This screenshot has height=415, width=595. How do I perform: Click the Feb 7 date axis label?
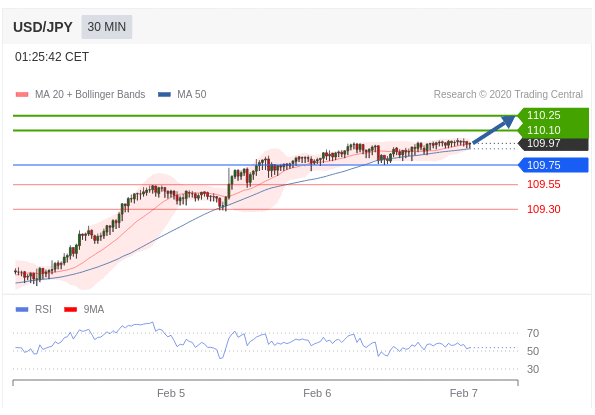point(463,393)
